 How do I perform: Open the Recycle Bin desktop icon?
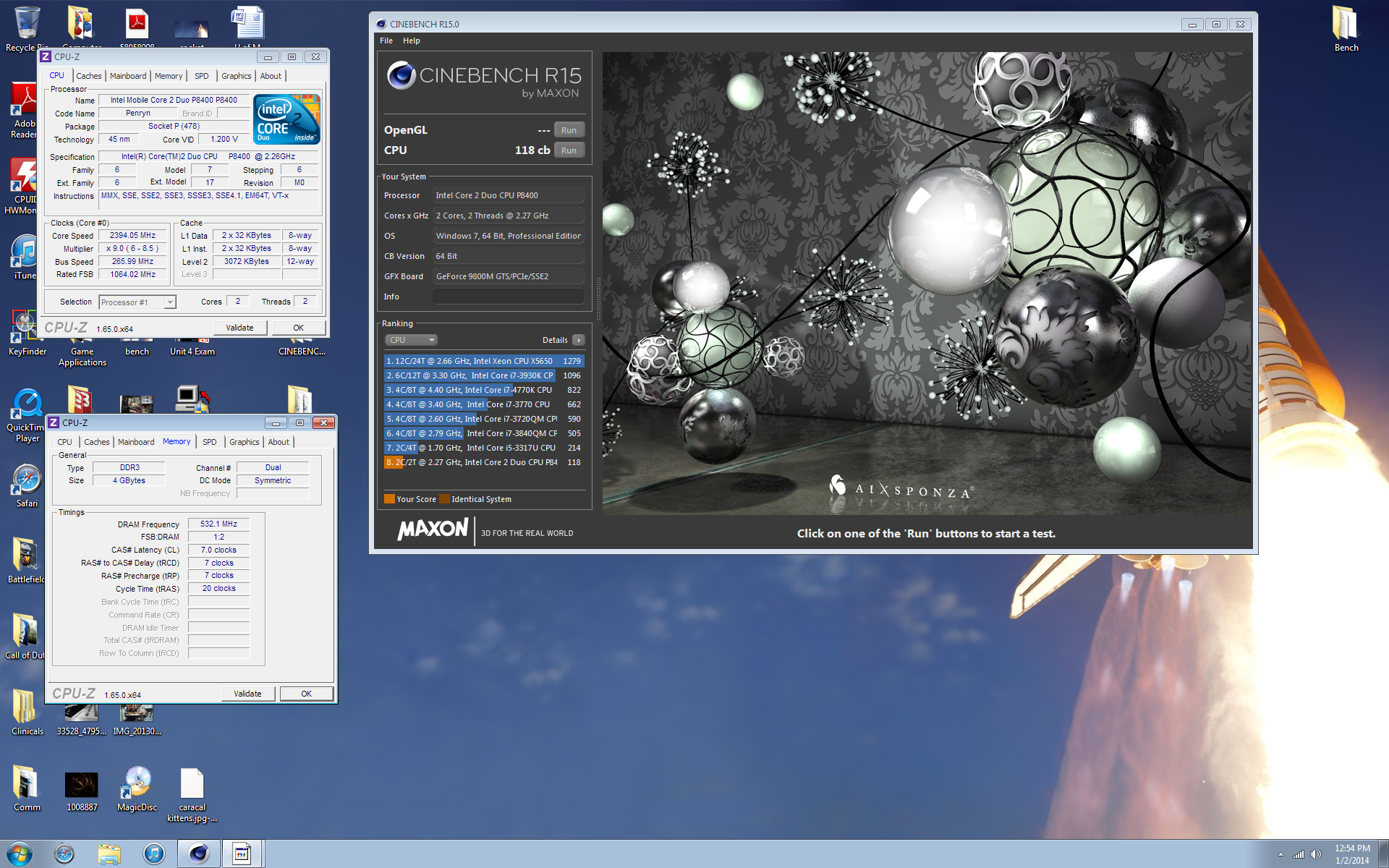pos(27,29)
